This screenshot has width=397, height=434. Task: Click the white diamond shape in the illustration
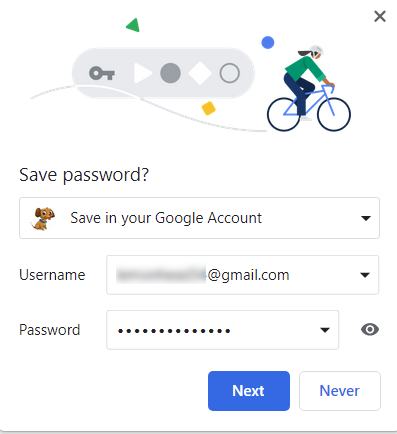point(200,73)
